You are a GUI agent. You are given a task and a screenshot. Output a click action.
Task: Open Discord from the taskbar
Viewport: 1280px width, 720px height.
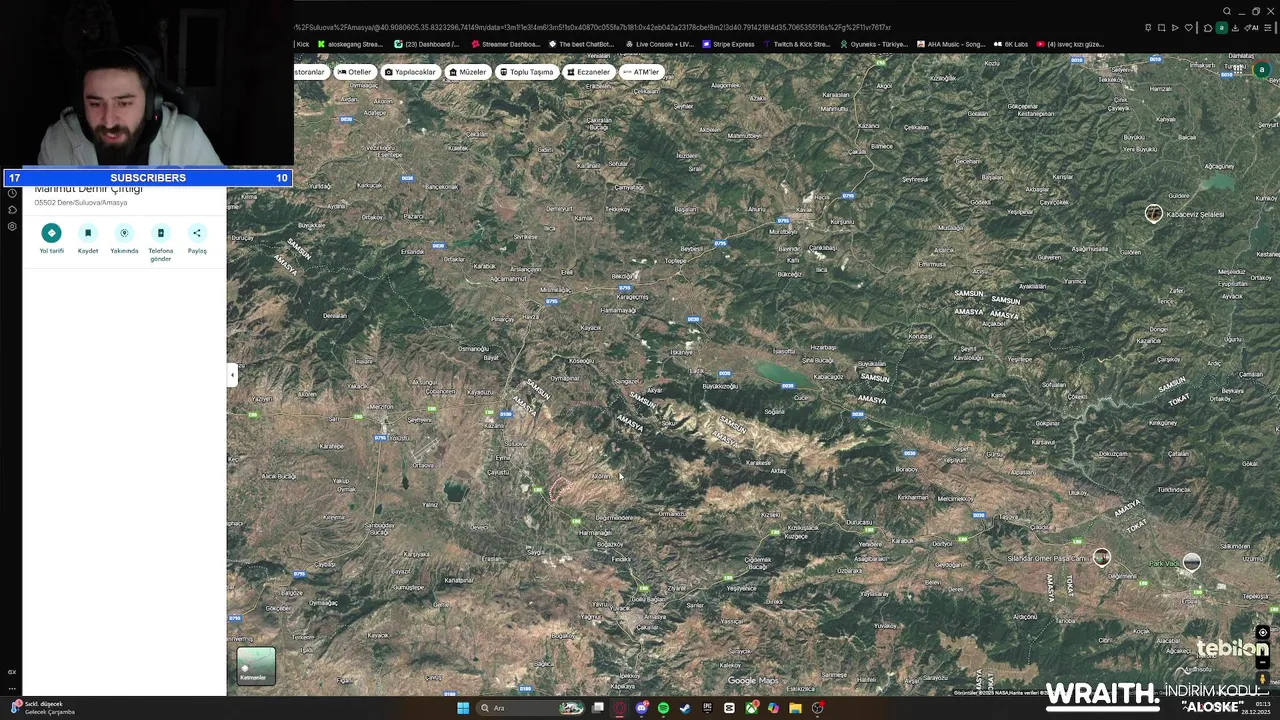[x=642, y=708]
